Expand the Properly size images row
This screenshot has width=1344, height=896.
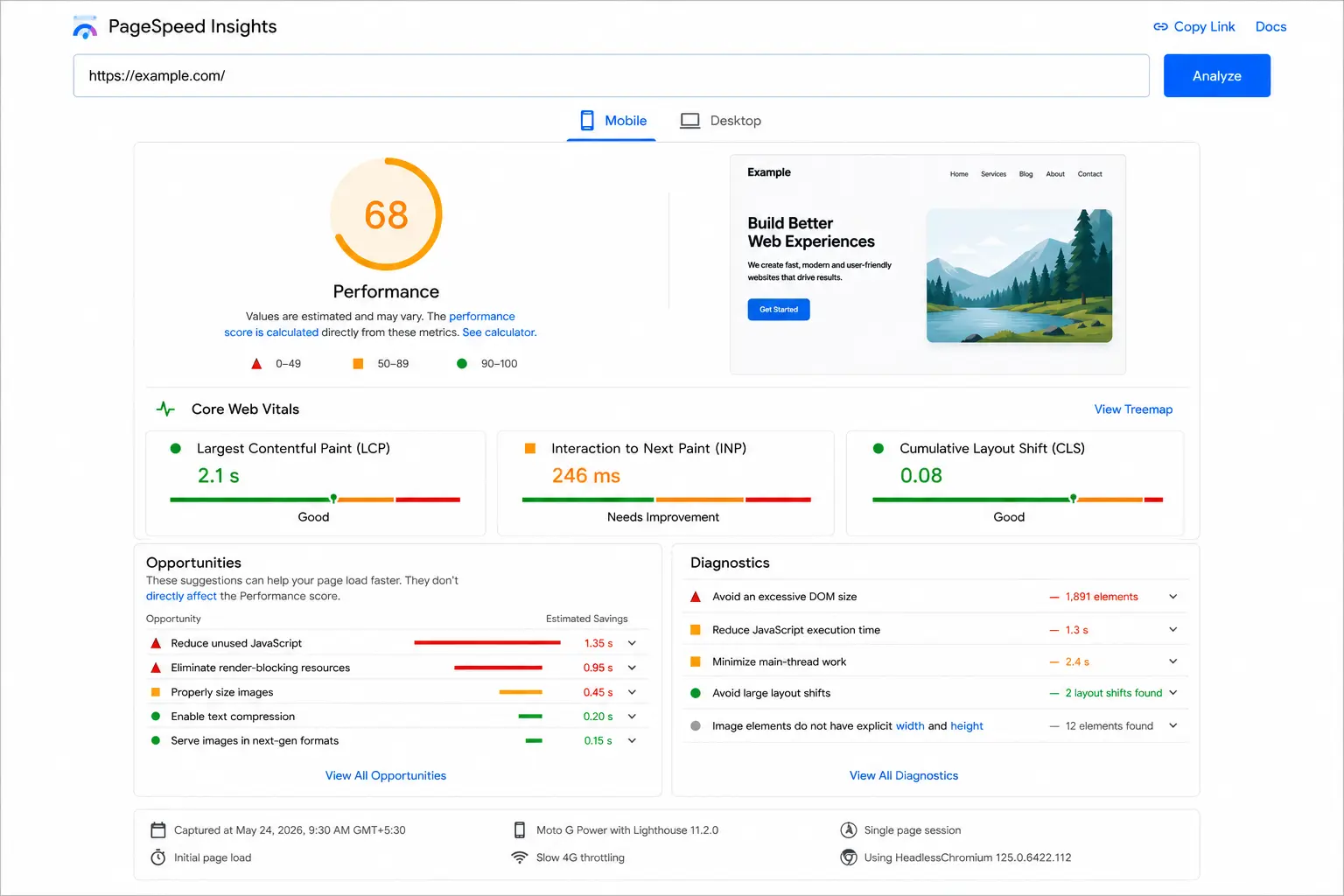pyautogui.click(x=632, y=692)
